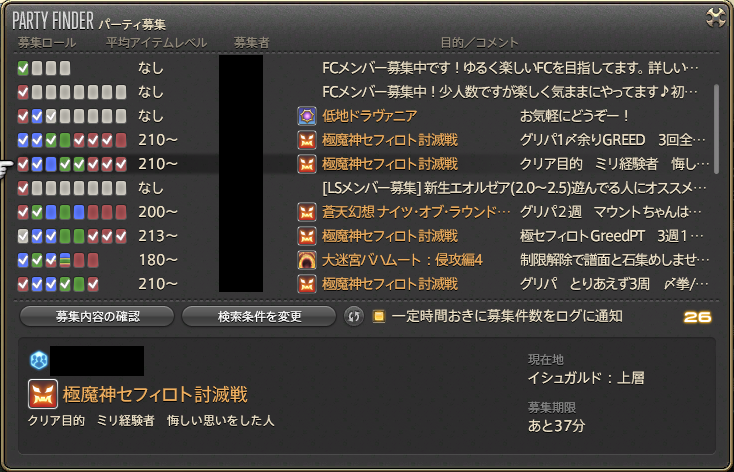
Task: Click the trial icon on the 213～ listing row
Action: click(307, 236)
